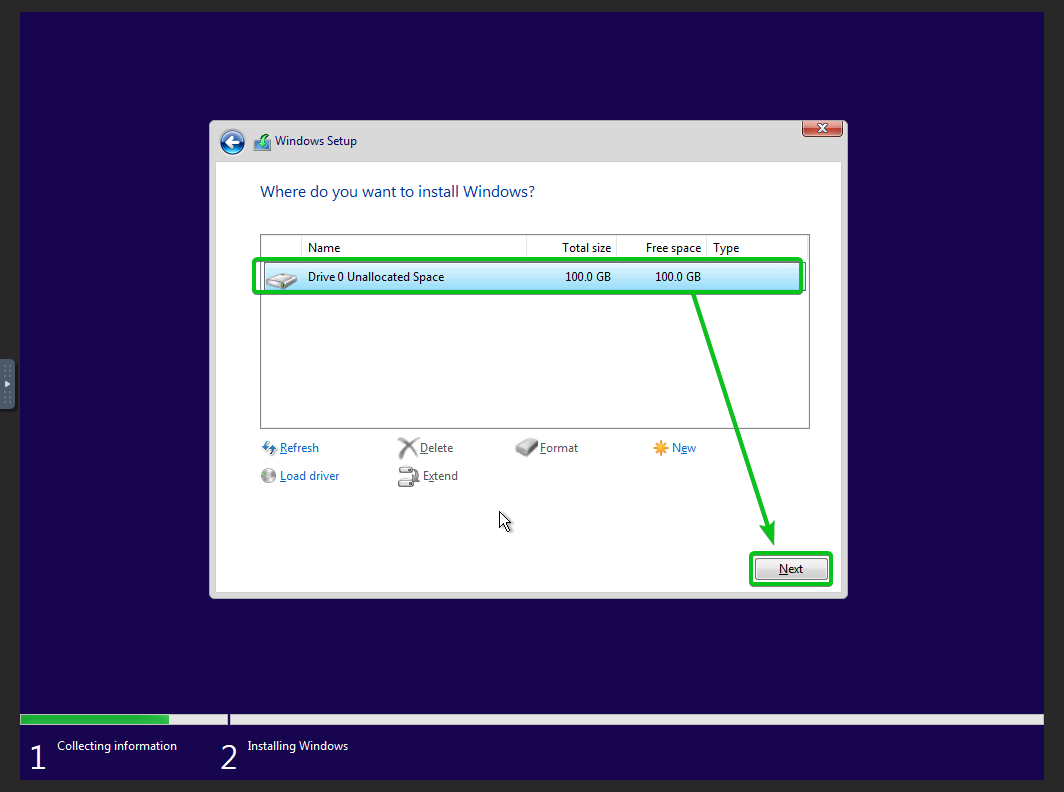Select the Drive 0 Unallocated Space row

533,277
